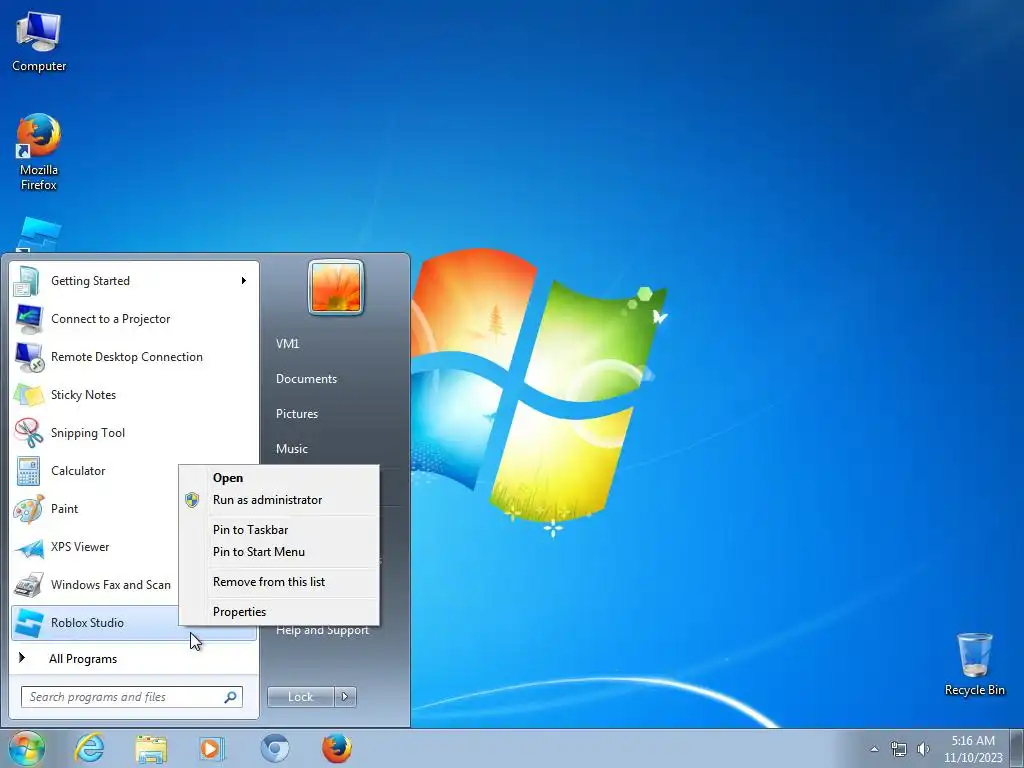Click the network status tray icon
The width and height of the screenshot is (1024, 768).
click(899, 749)
